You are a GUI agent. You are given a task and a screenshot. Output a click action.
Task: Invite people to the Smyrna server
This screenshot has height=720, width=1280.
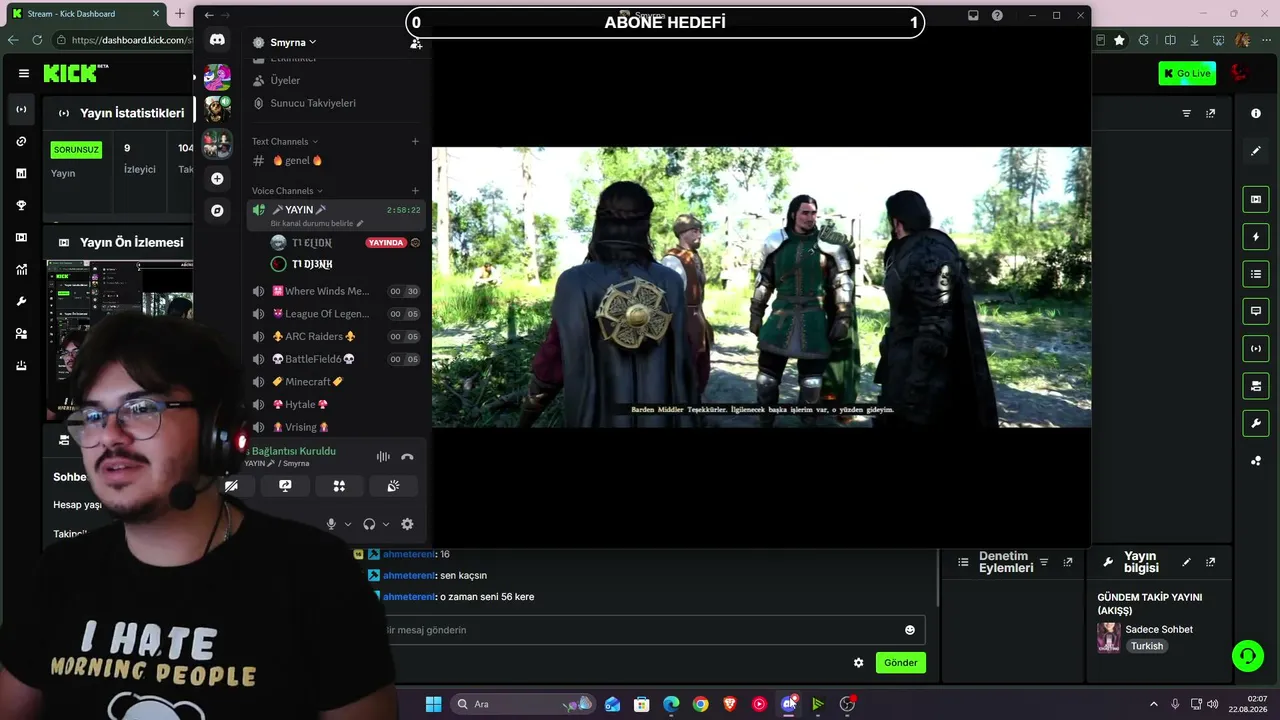point(416,43)
